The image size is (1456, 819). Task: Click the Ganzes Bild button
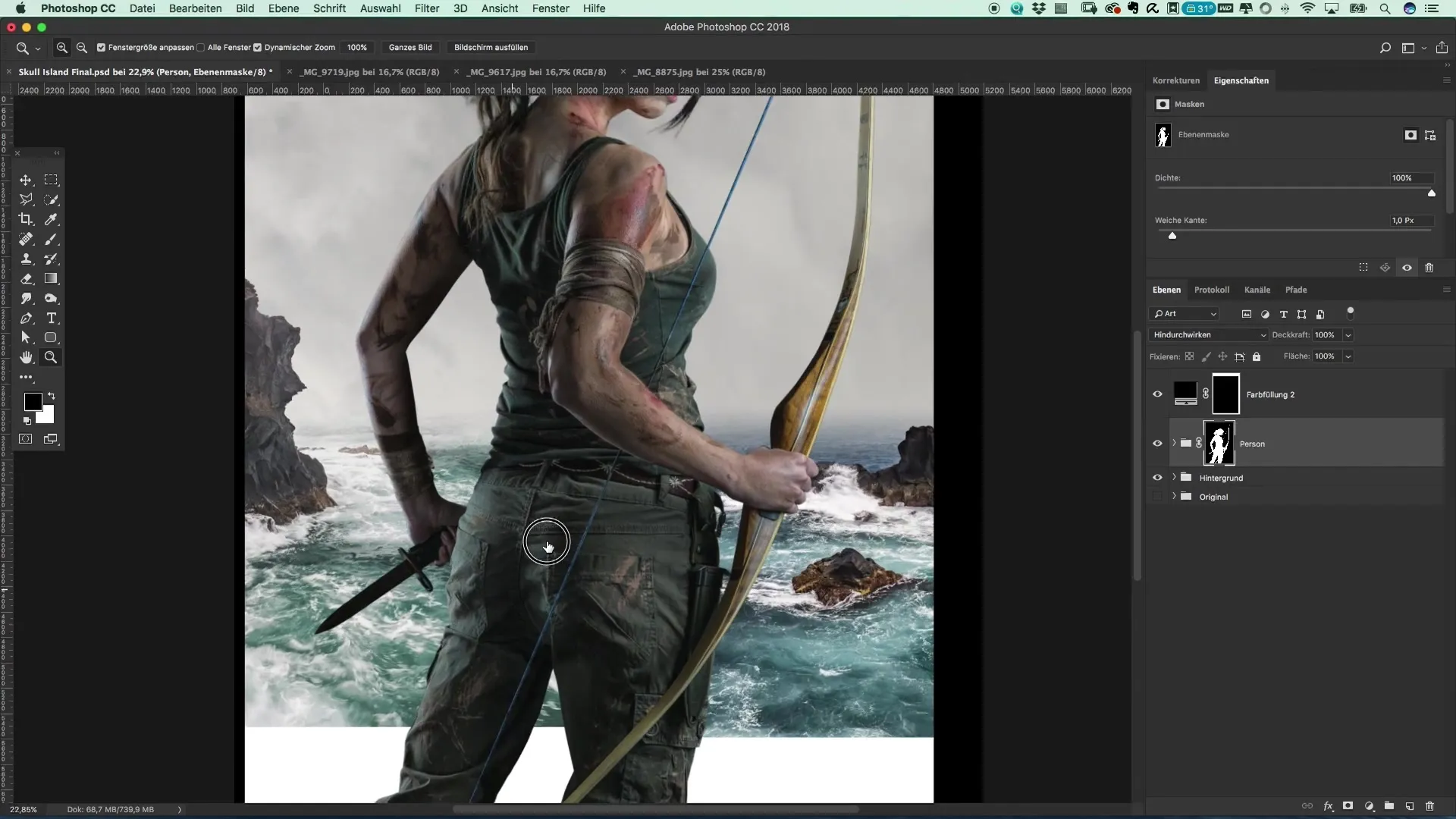[410, 48]
